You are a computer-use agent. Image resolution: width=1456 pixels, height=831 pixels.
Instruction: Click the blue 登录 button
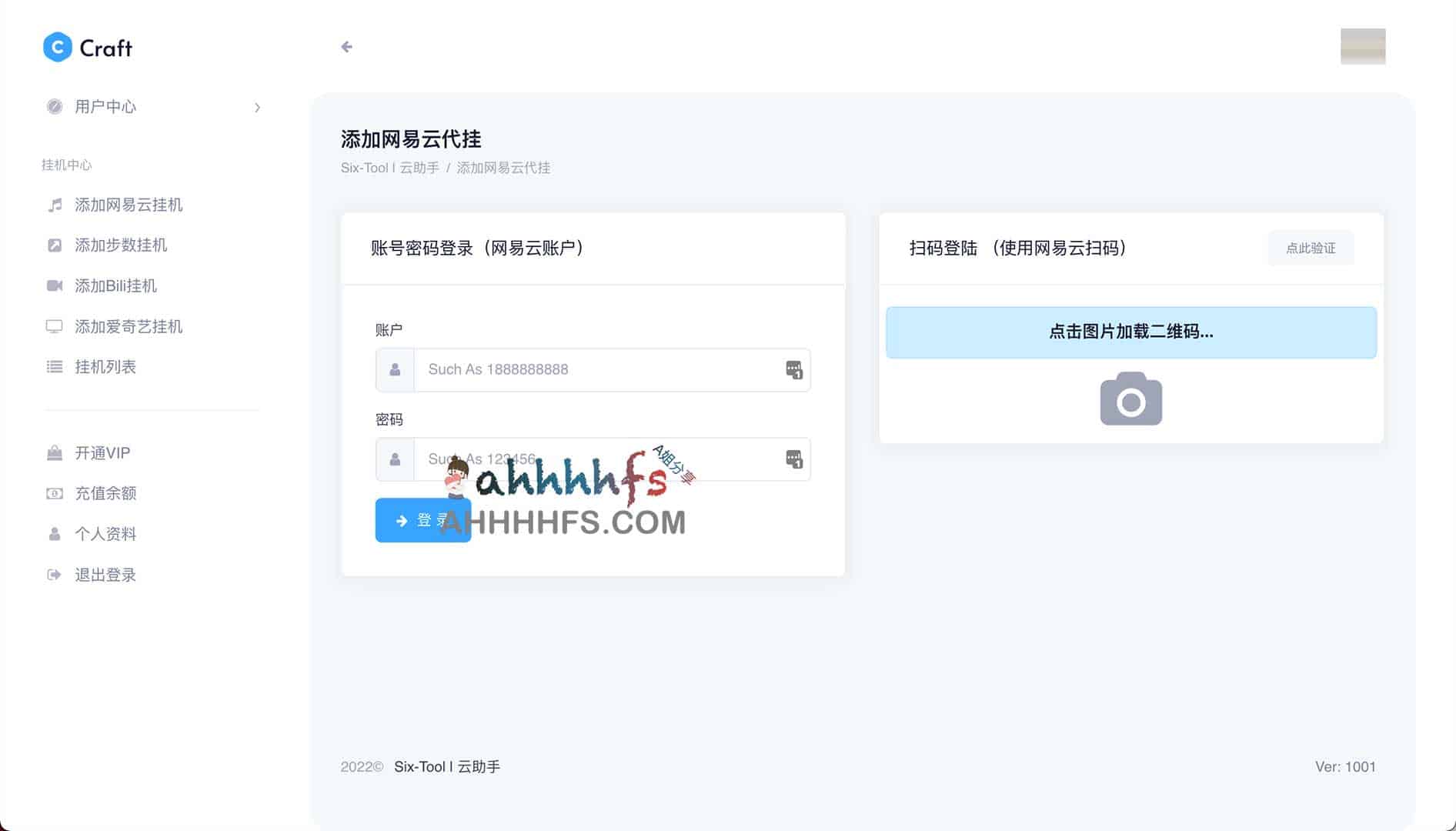(423, 521)
